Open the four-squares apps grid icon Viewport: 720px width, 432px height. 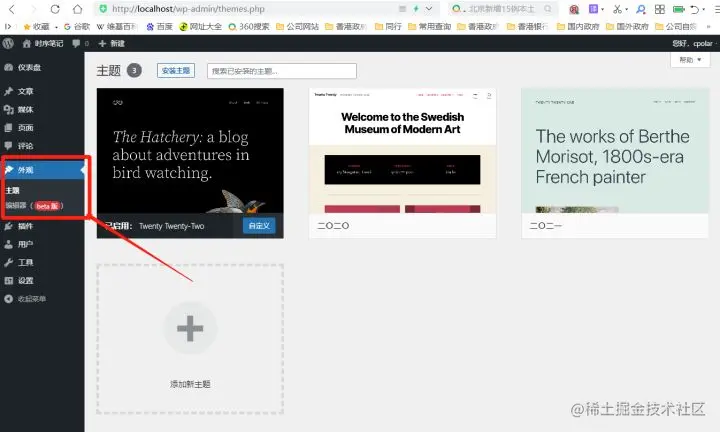660,9
